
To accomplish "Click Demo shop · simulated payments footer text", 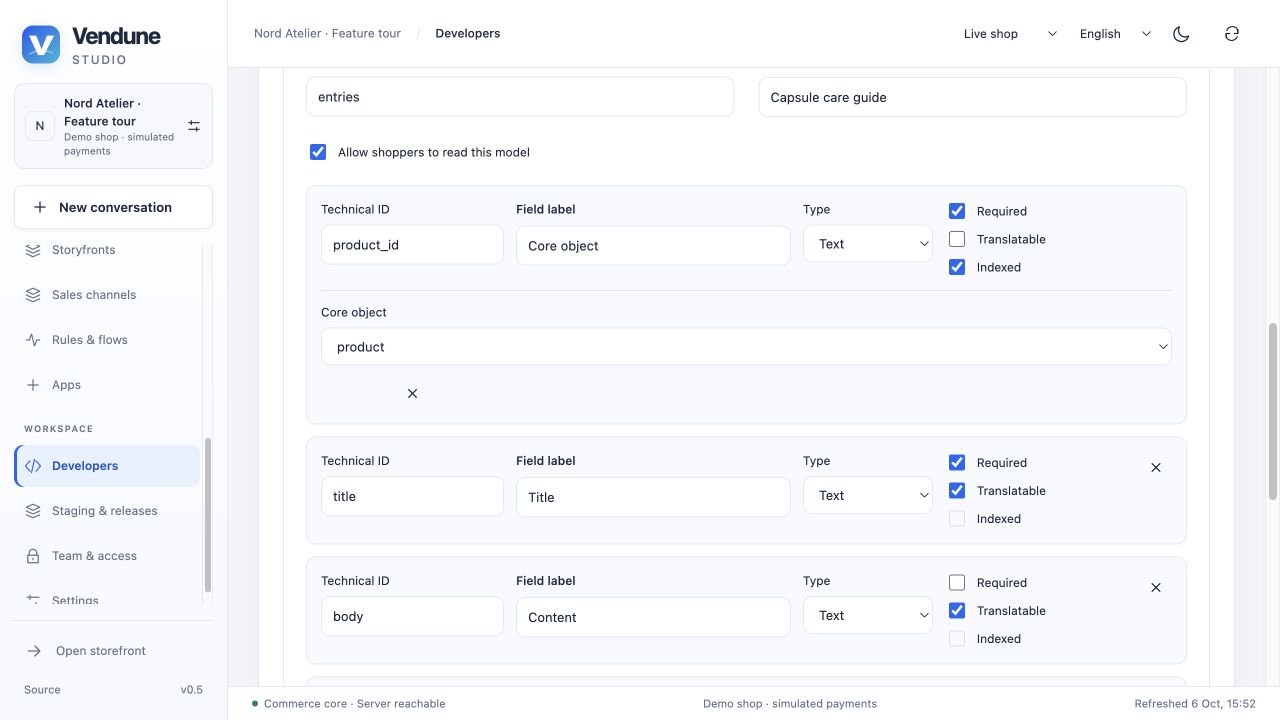I will (790, 704).
